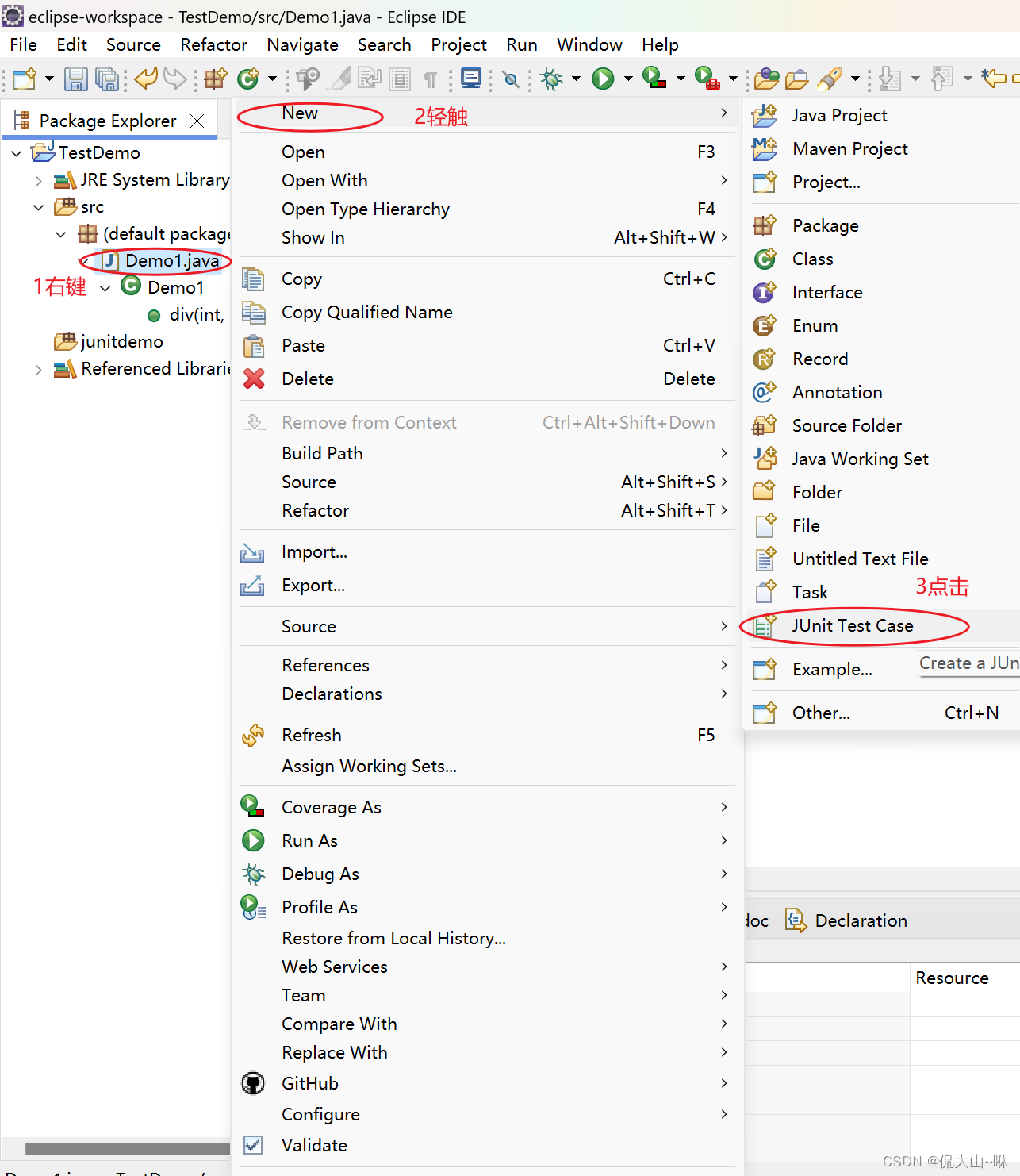Open the Refactor menu in menu bar
Image resolution: width=1020 pixels, height=1176 pixels.
click(213, 44)
